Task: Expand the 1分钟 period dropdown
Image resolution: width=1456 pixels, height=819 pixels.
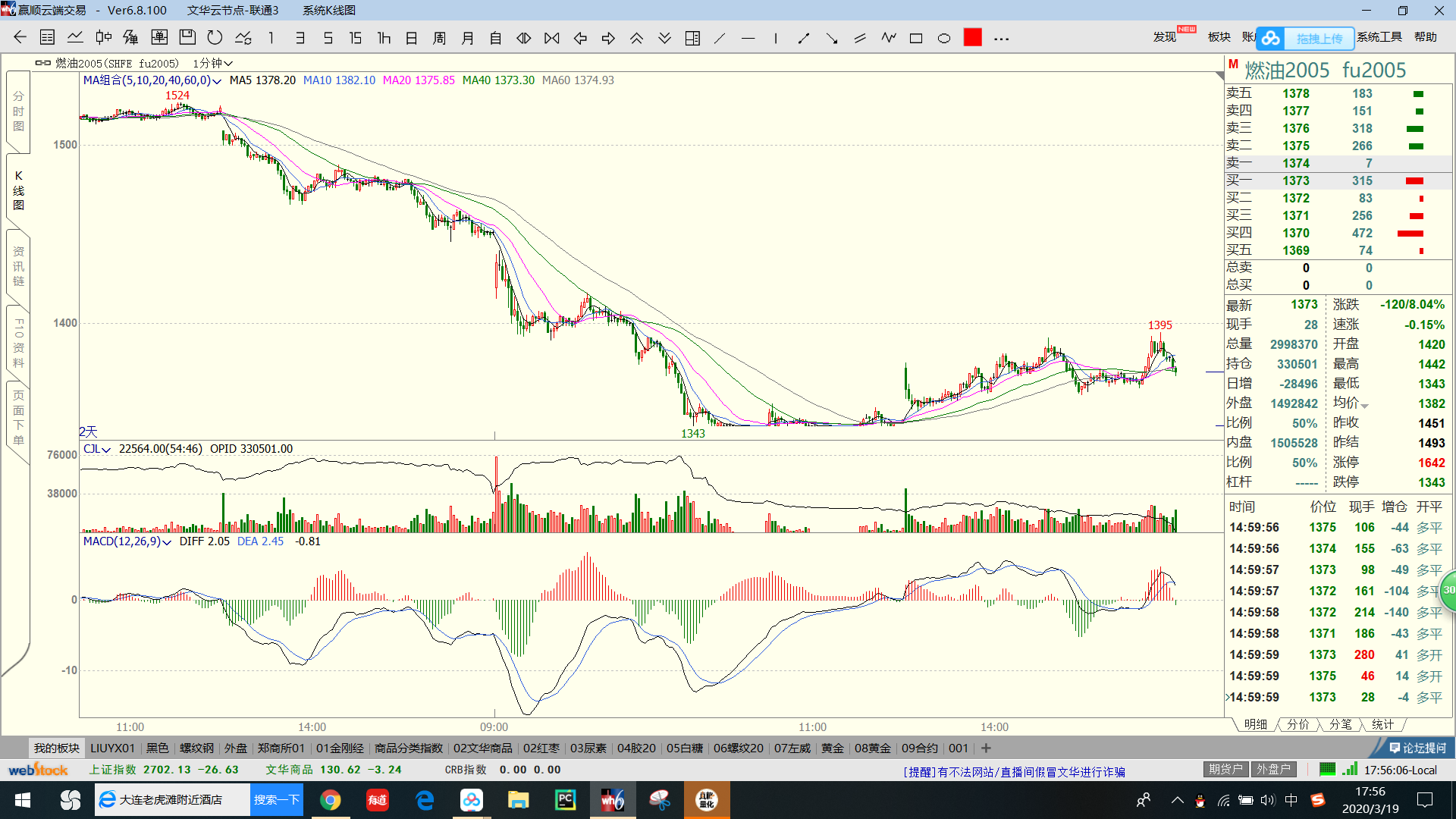Action: (x=213, y=63)
